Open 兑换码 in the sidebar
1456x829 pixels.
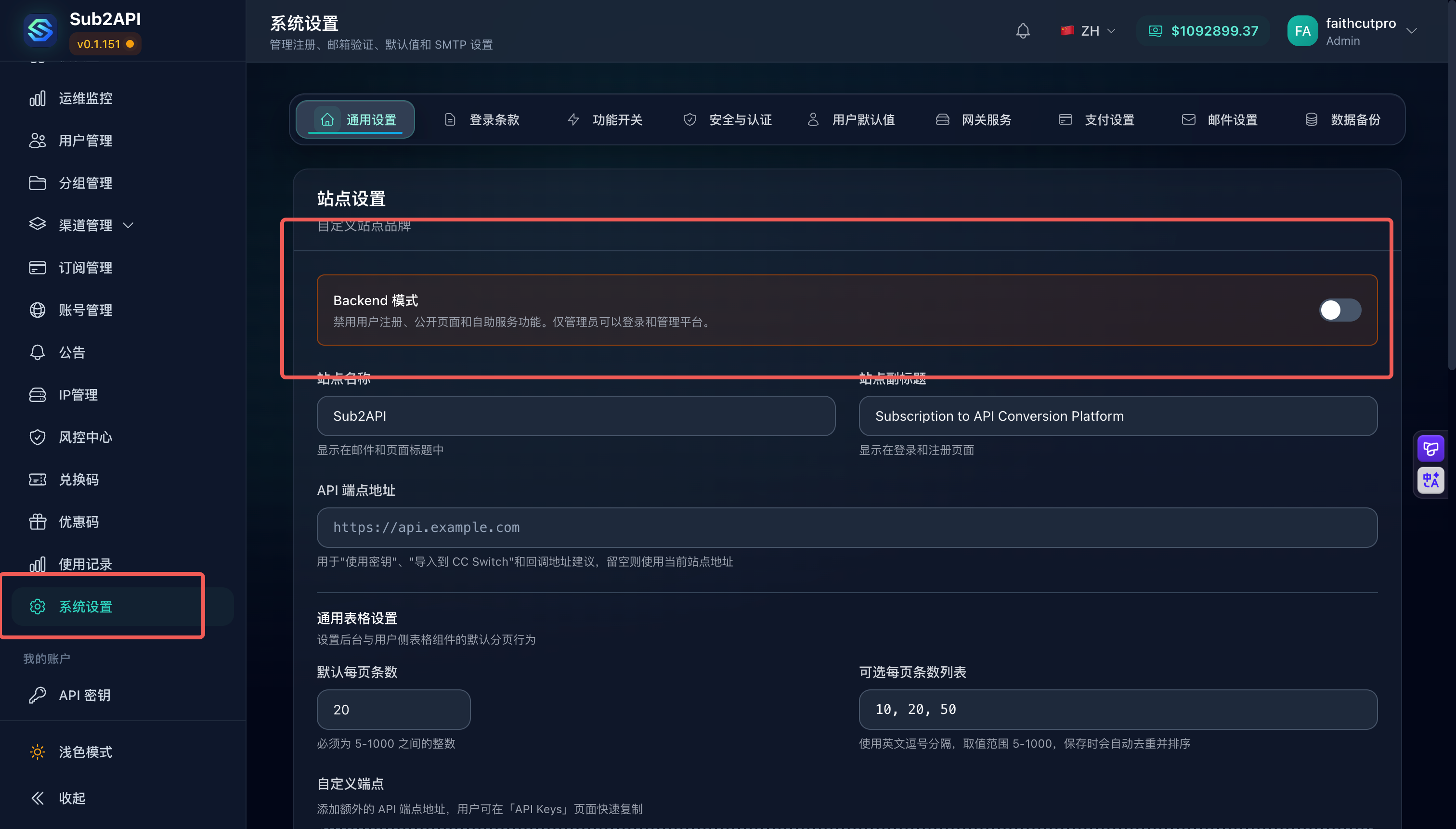coord(122,479)
